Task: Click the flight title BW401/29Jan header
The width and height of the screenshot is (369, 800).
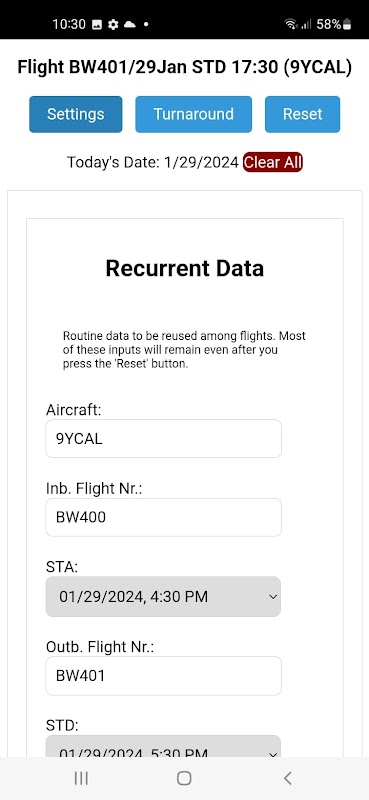Action: pos(184,67)
